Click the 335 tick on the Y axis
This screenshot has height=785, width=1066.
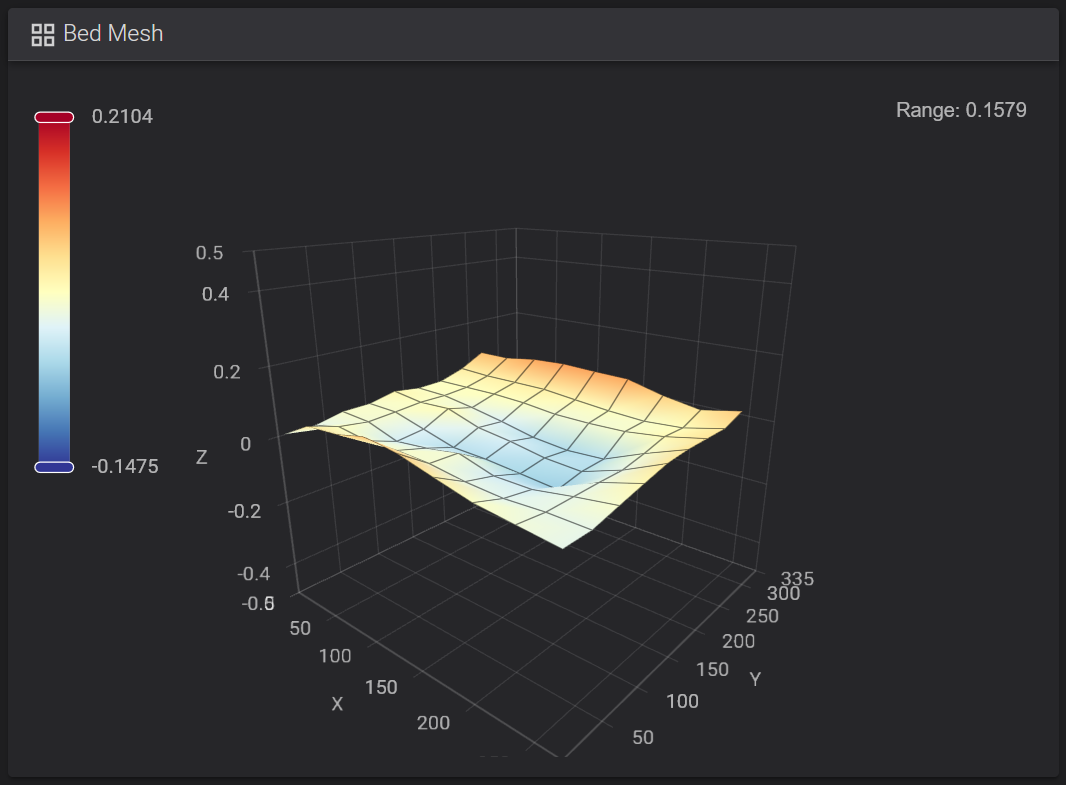797,578
